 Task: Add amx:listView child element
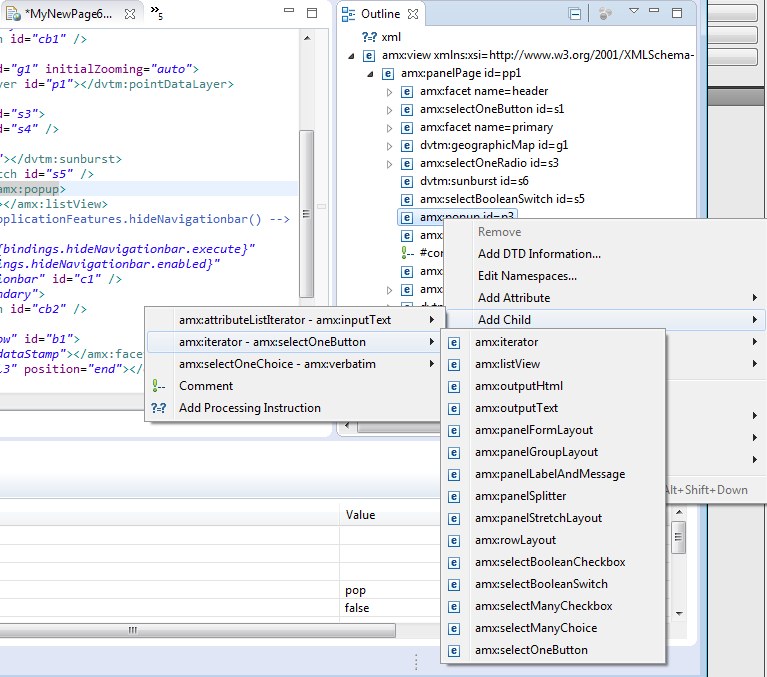pyautogui.click(x=553, y=364)
